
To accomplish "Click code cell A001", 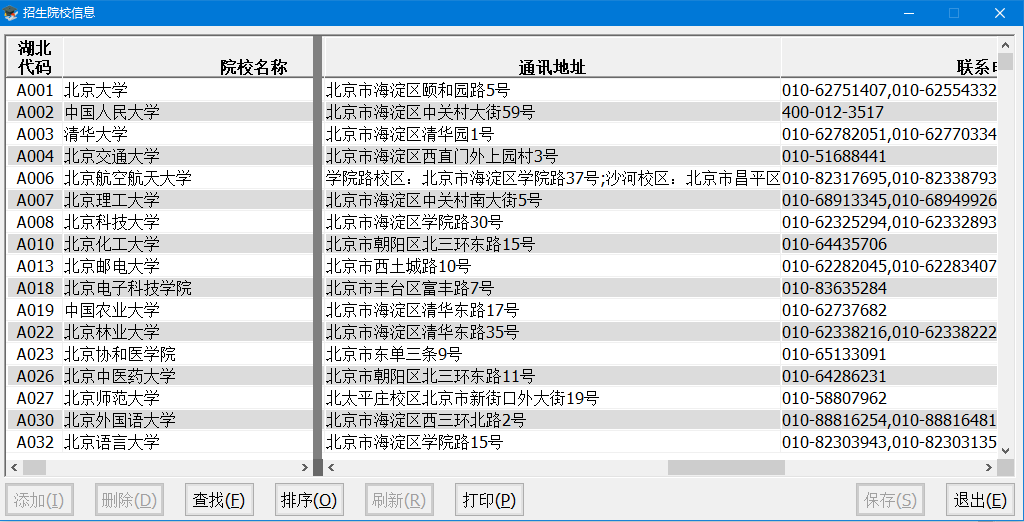I will point(35,90).
